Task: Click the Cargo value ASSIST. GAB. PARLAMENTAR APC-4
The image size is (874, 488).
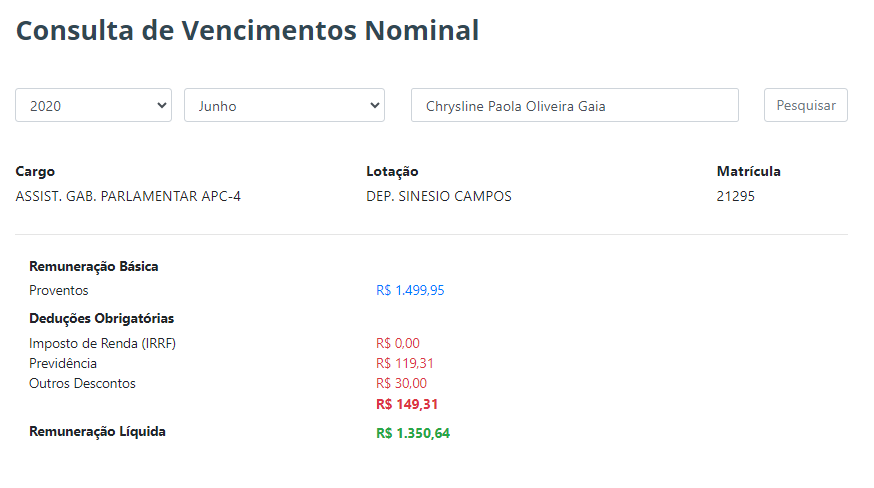Action: tap(128, 196)
